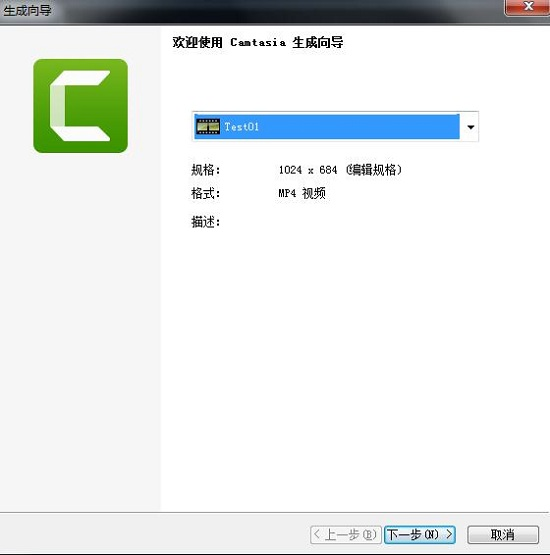Click the film strip icon beside Test01

click(208, 127)
